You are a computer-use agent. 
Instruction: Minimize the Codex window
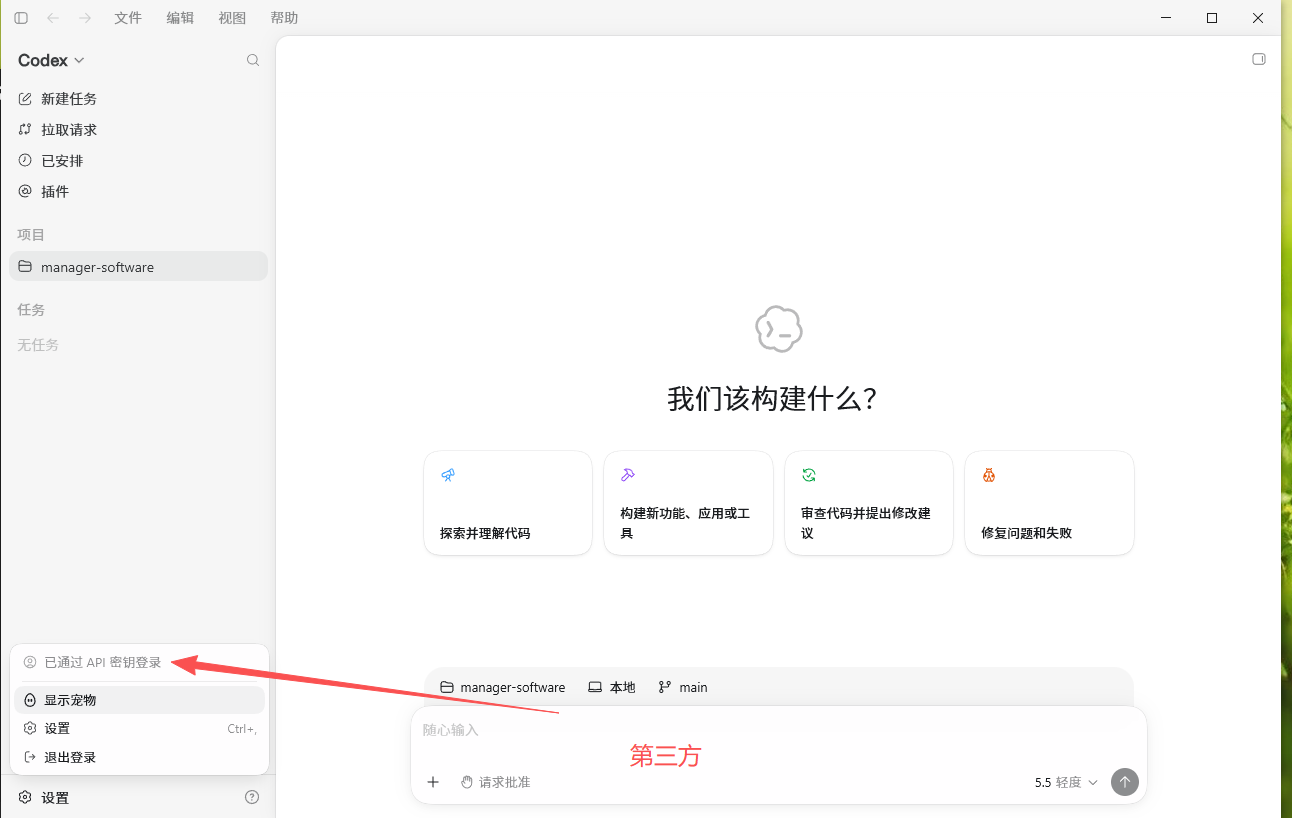1166,18
